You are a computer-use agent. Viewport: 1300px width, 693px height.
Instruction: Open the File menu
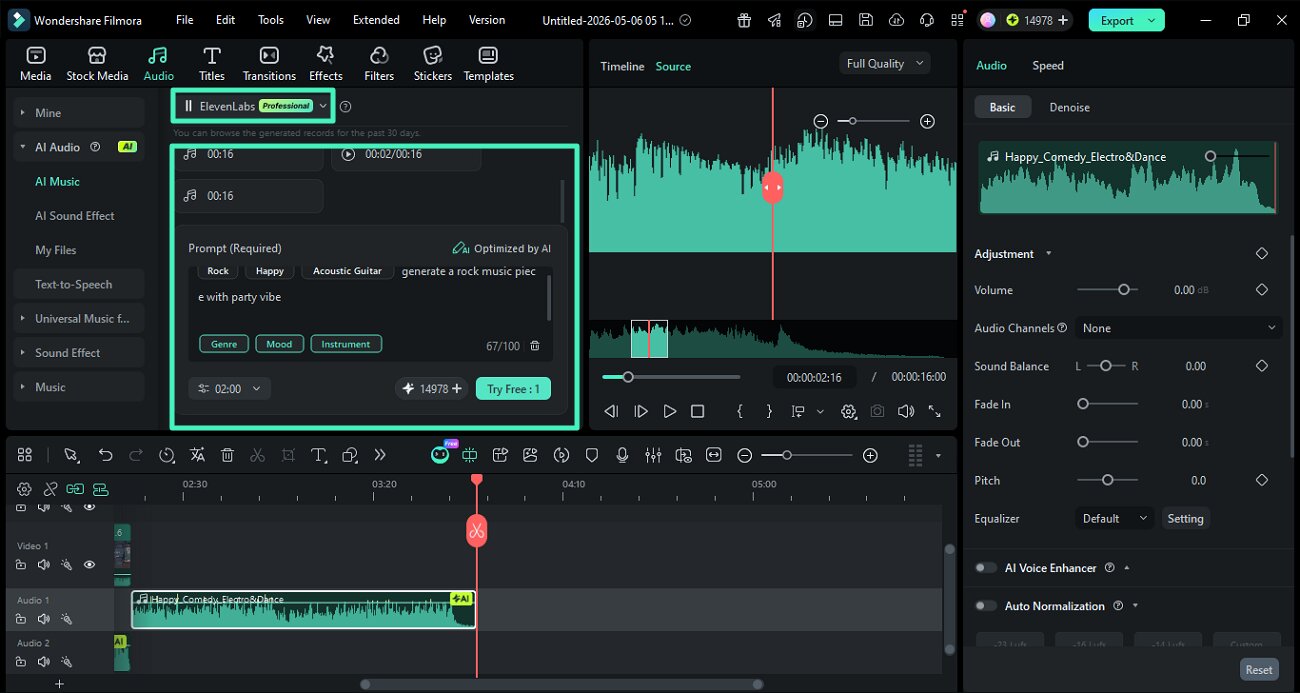pyautogui.click(x=184, y=20)
